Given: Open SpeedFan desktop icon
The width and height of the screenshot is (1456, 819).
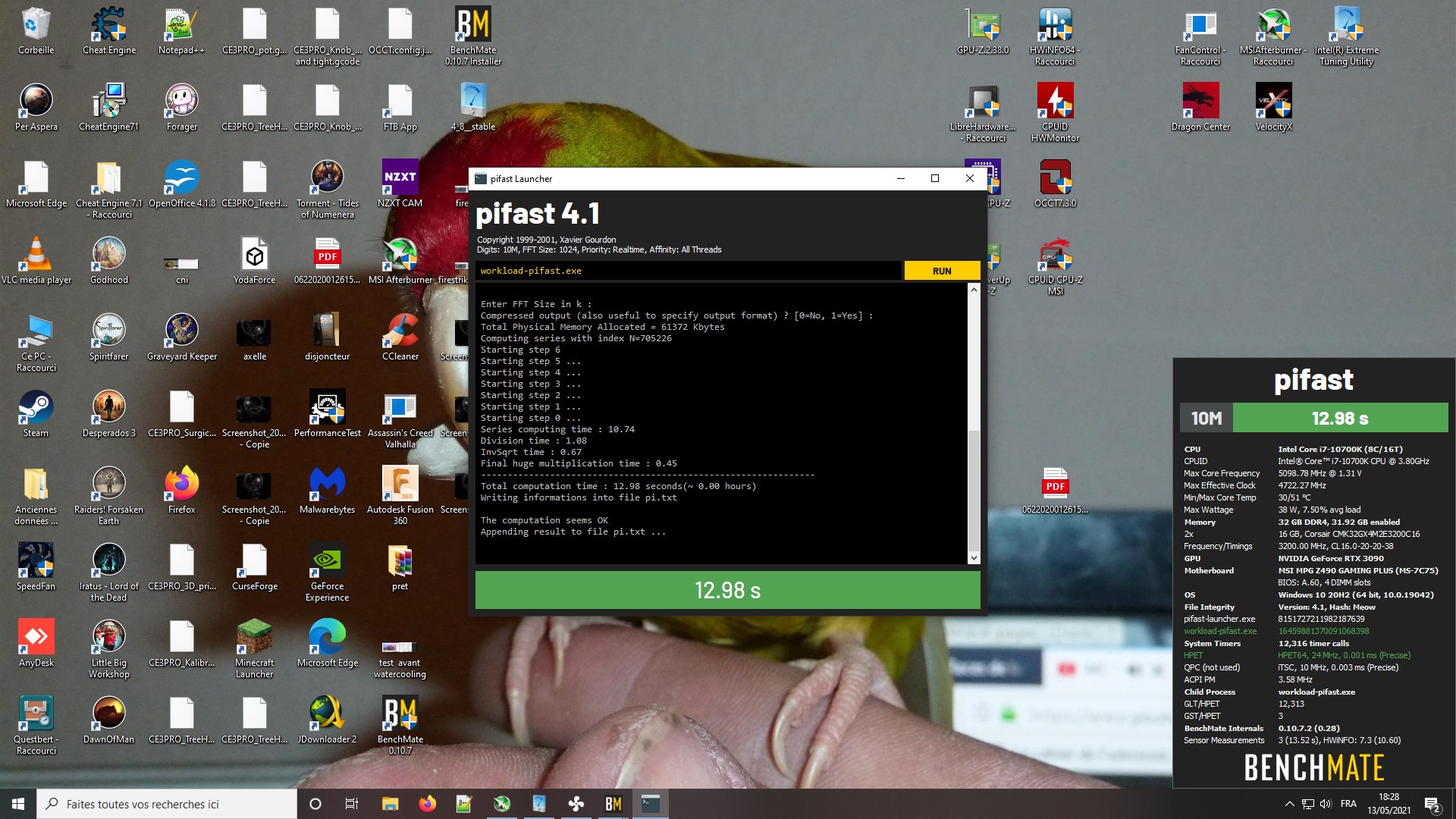Looking at the screenshot, I should (36, 567).
